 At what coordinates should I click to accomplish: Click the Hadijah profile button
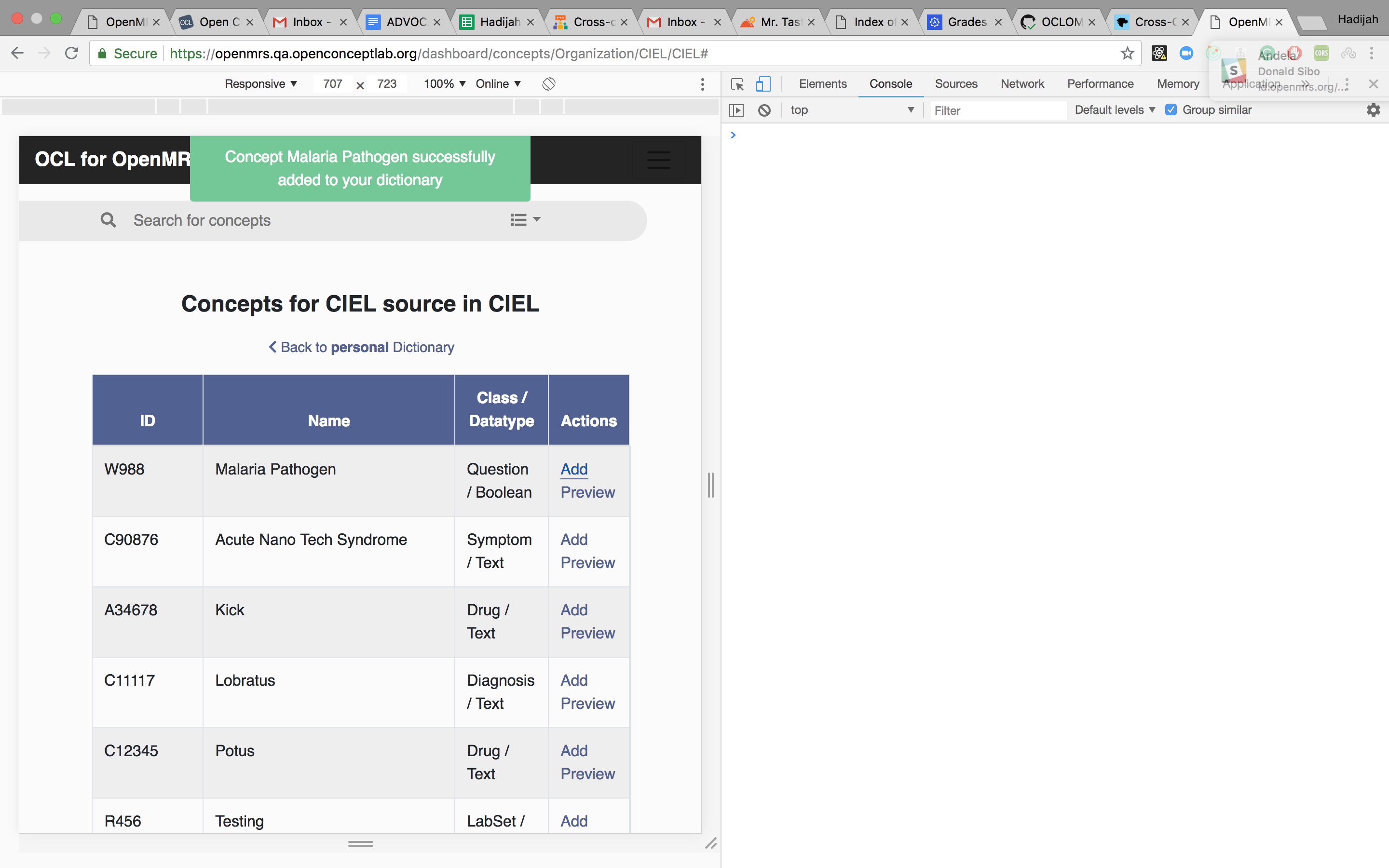(1358, 19)
